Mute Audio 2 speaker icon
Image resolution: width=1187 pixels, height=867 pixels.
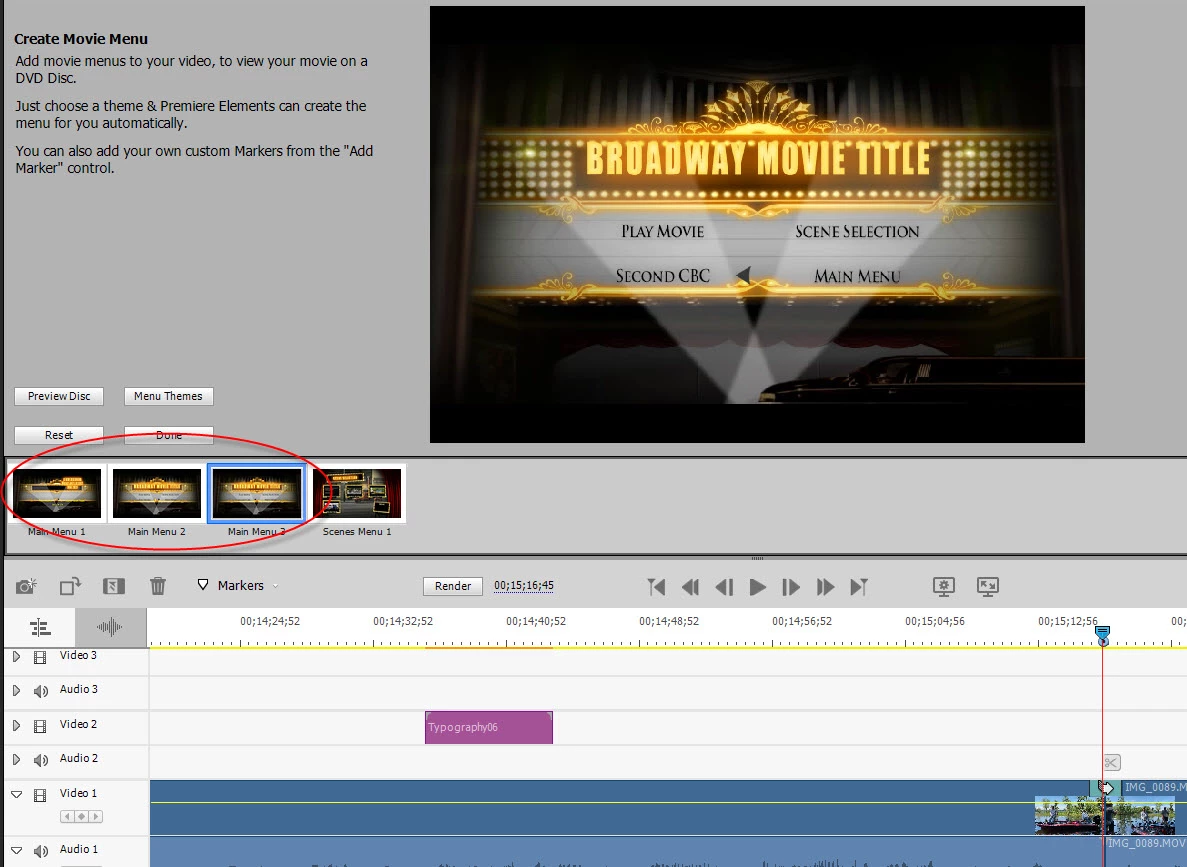coord(41,759)
